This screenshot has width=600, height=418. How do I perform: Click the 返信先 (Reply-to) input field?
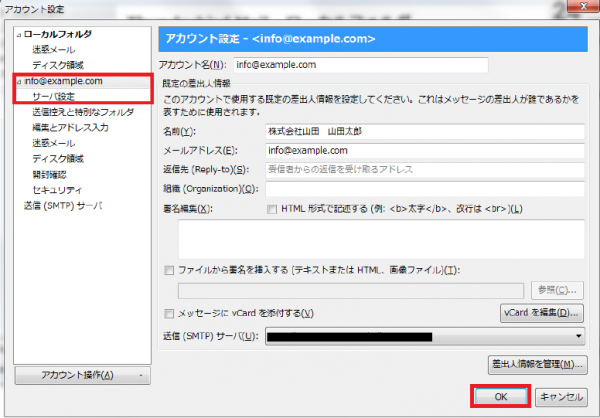tap(424, 170)
